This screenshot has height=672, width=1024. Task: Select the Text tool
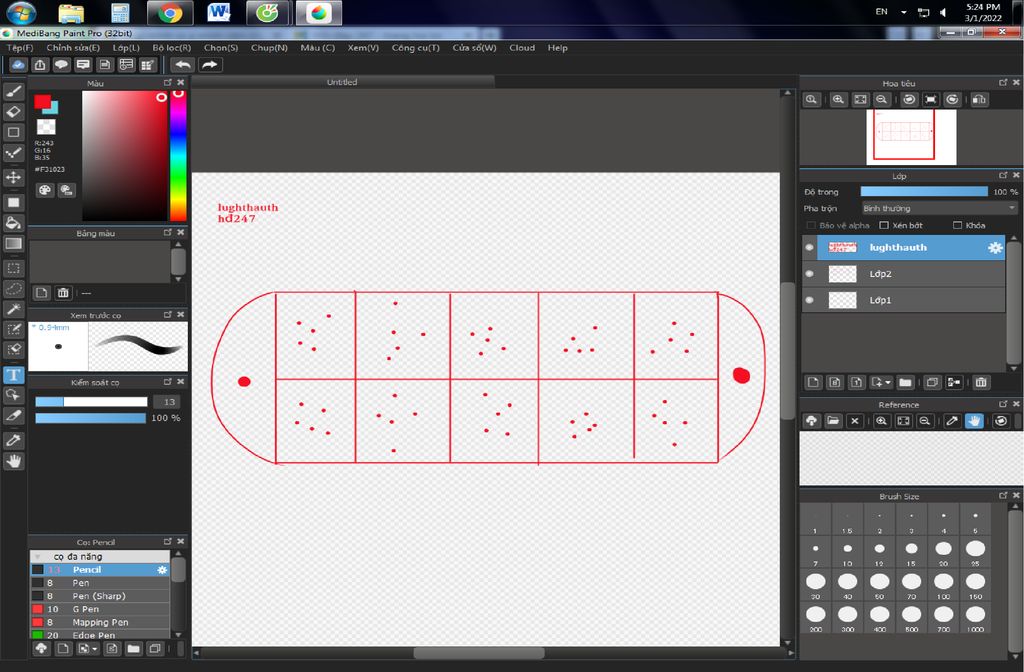coord(14,375)
